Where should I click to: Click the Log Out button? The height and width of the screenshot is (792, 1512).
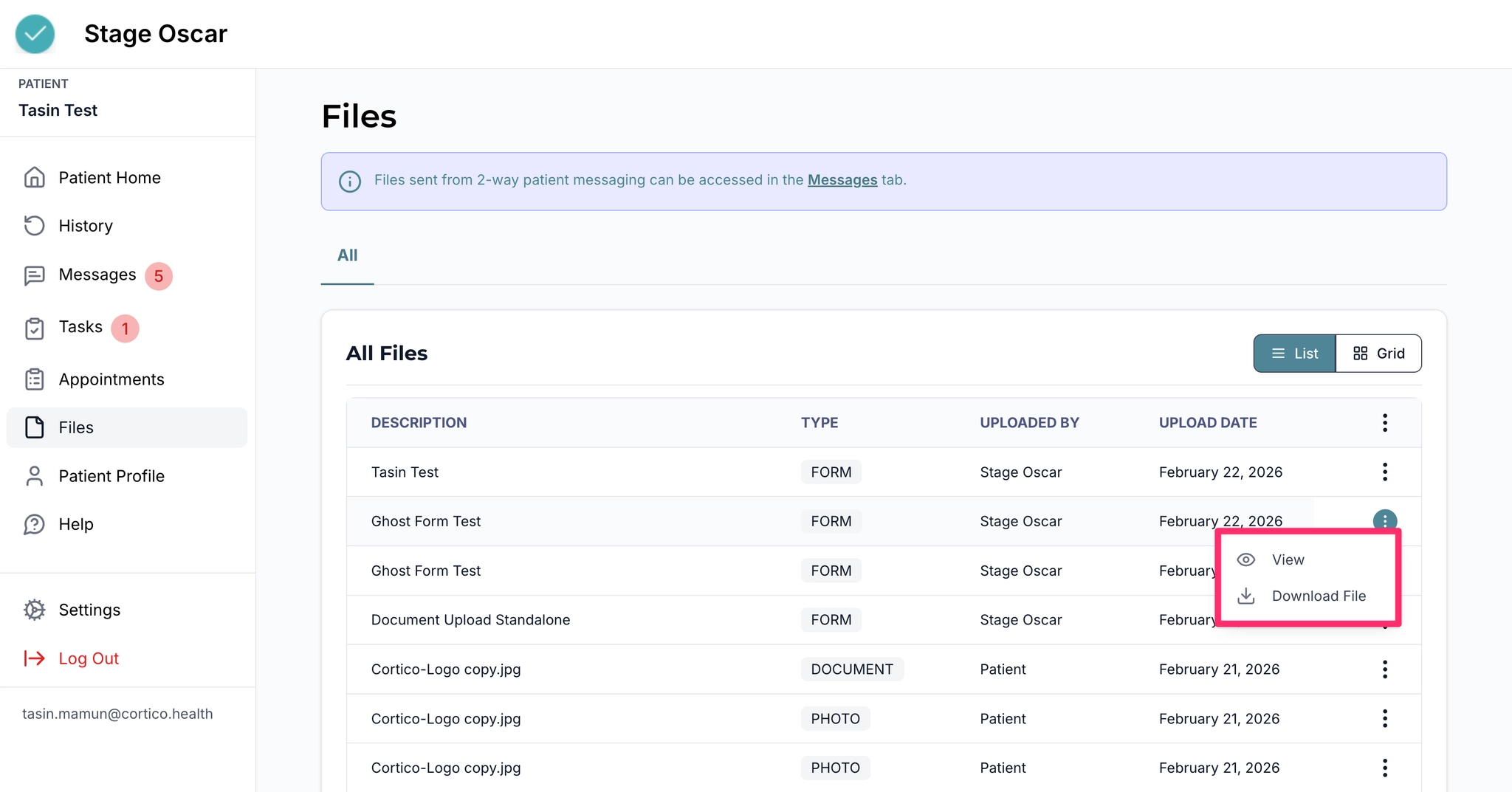click(x=89, y=658)
